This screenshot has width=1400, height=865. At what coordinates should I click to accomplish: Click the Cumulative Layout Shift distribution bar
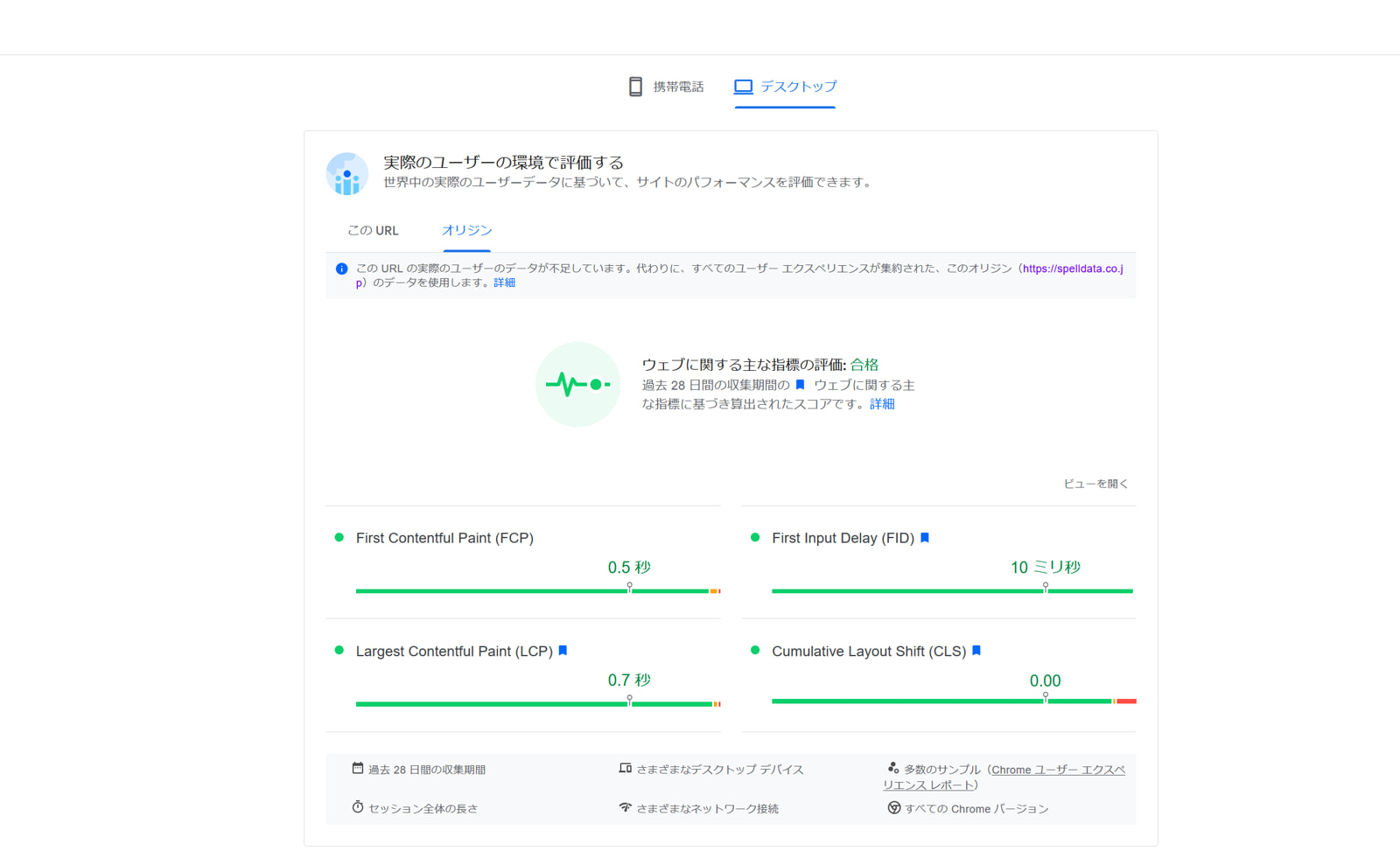coord(953,701)
